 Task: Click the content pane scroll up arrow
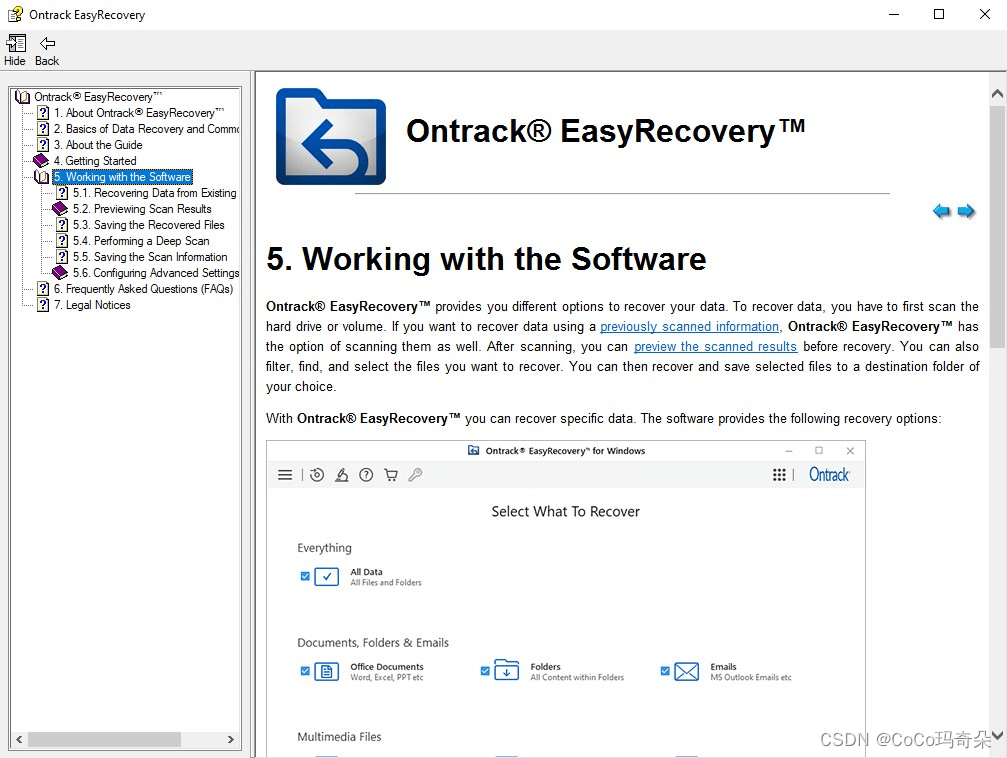(997, 94)
